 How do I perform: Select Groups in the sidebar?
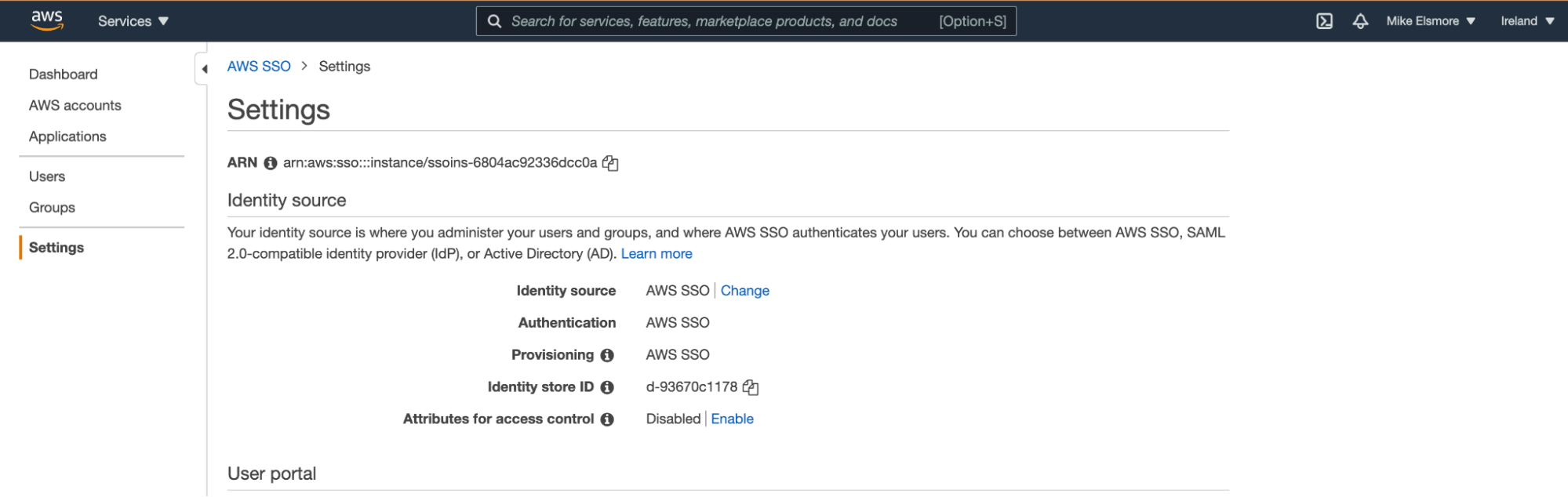[x=52, y=208]
